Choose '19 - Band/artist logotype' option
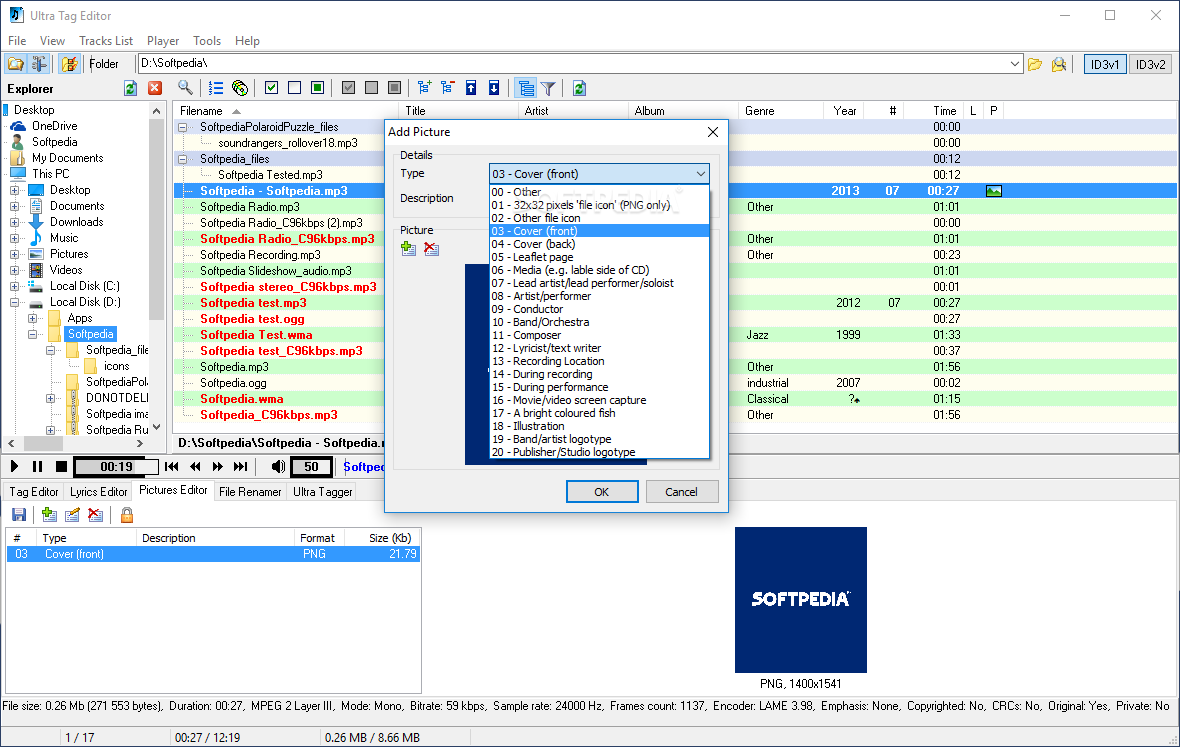 599,439
